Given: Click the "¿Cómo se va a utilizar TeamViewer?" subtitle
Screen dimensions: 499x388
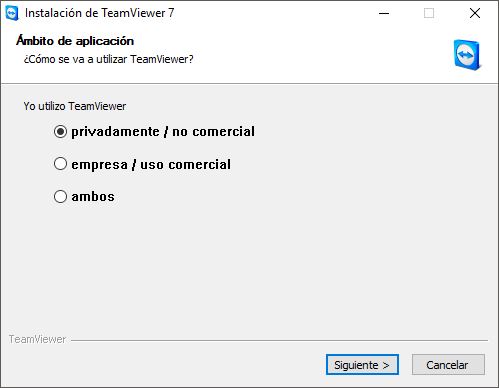Looking at the screenshot, I should tap(108, 59).
